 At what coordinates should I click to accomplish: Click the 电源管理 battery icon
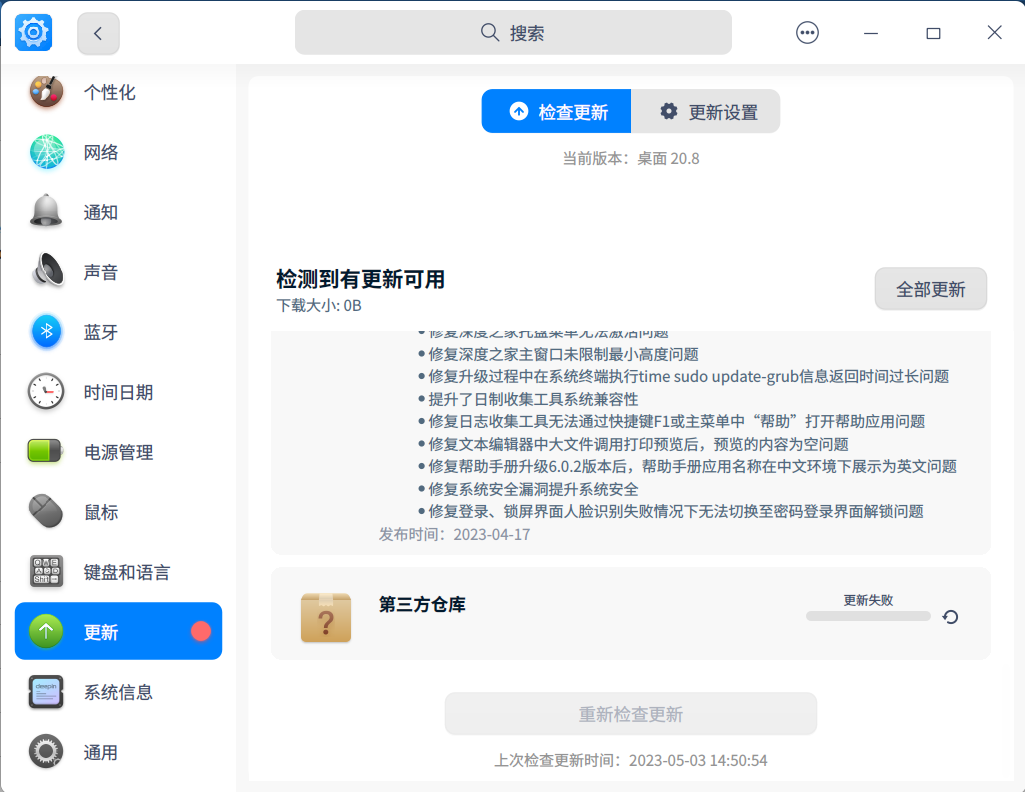[x=44, y=451]
